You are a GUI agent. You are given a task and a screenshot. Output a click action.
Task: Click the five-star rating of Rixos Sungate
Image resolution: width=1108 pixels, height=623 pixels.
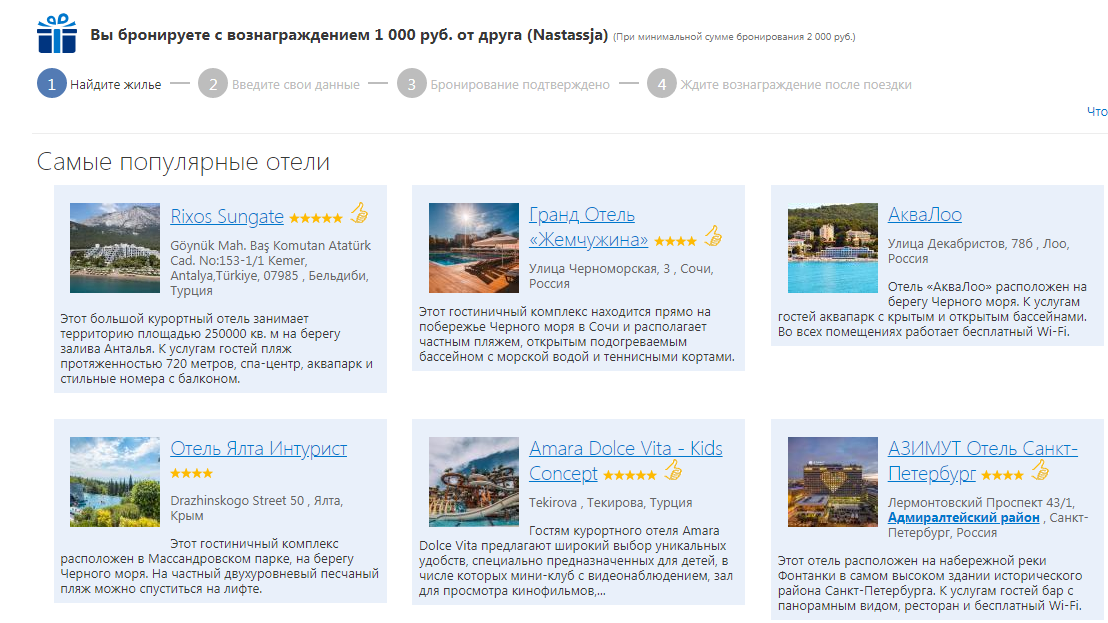point(316,218)
